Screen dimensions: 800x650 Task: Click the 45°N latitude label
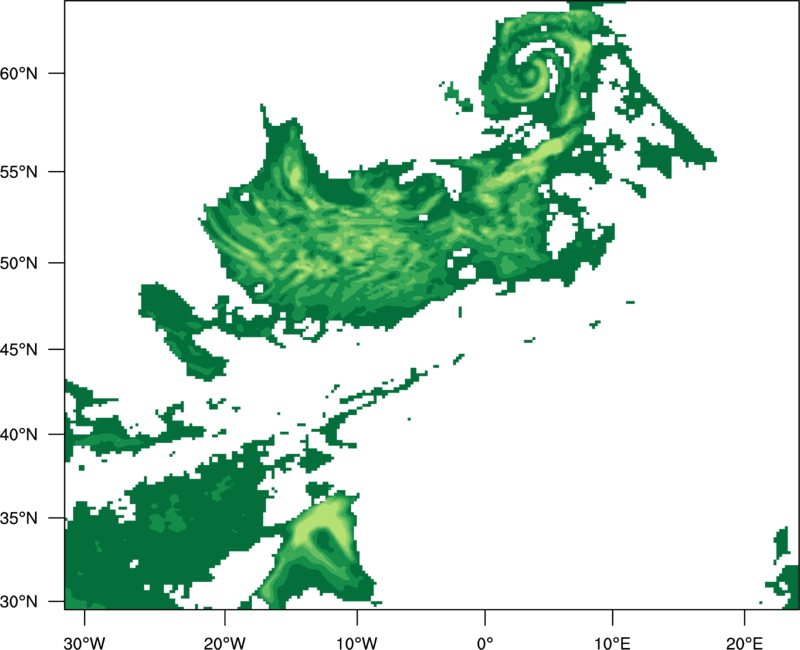[x=19, y=349]
